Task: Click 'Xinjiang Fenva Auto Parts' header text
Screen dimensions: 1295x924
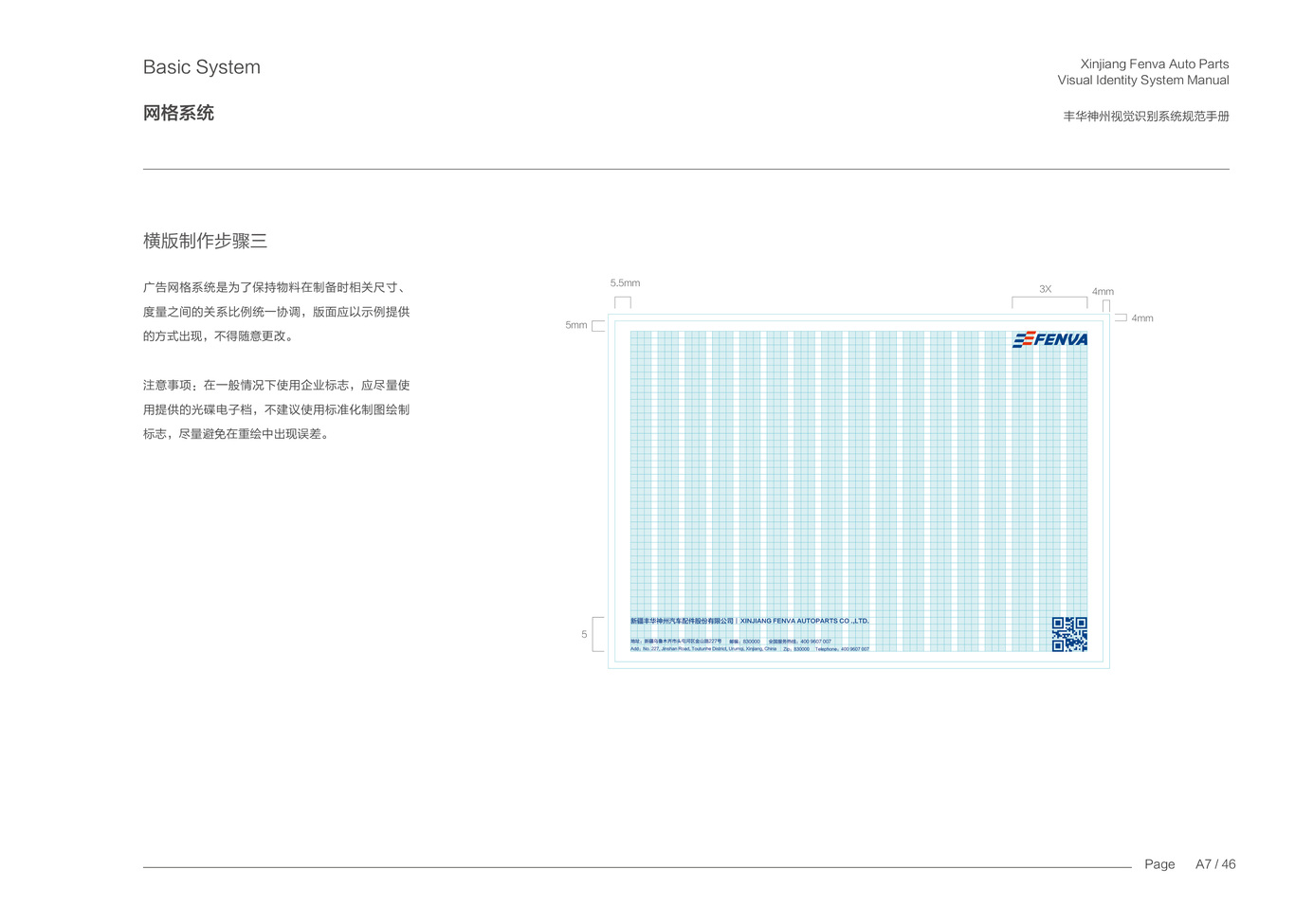Action: 1155,63
